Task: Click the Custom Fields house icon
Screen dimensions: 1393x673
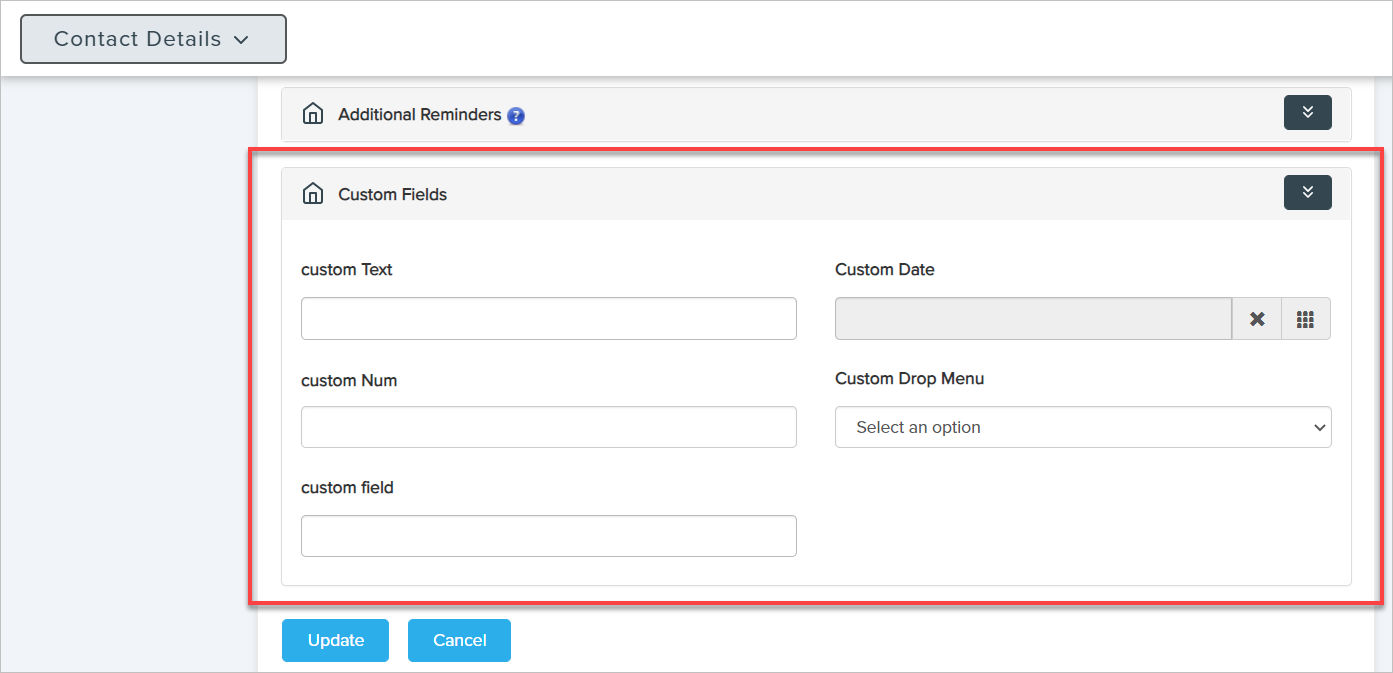Action: click(313, 194)
